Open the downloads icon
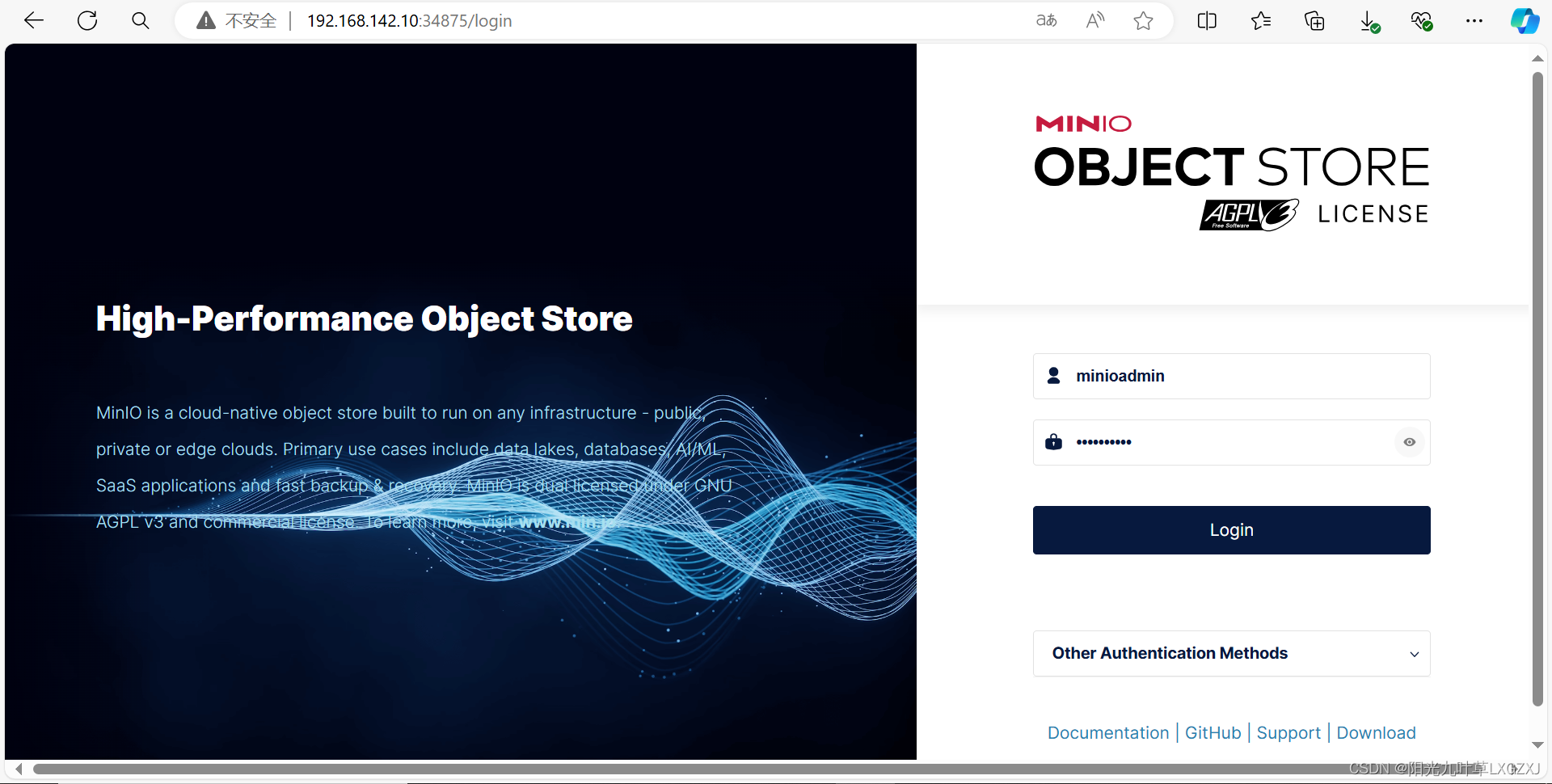This screenshot has height=784, width=1552. [1369, 22]
